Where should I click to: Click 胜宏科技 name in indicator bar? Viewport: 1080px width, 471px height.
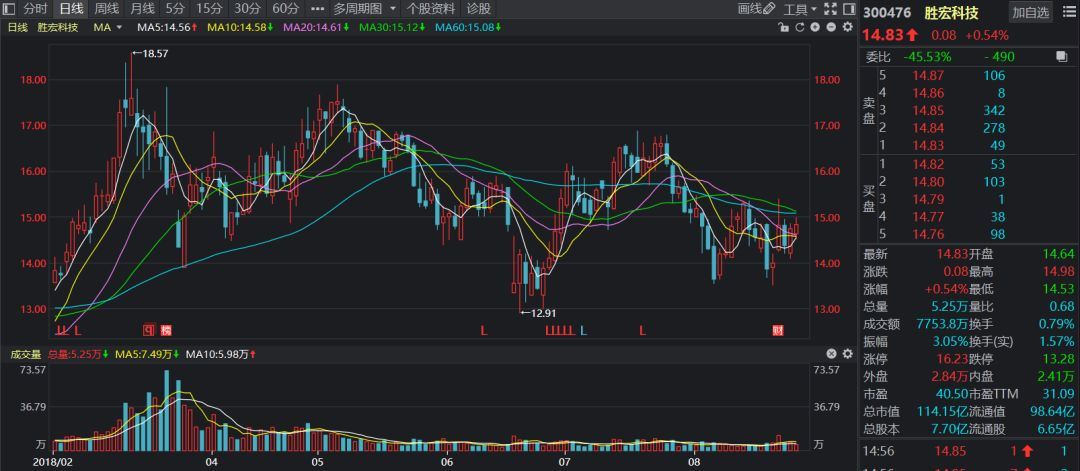57,28
